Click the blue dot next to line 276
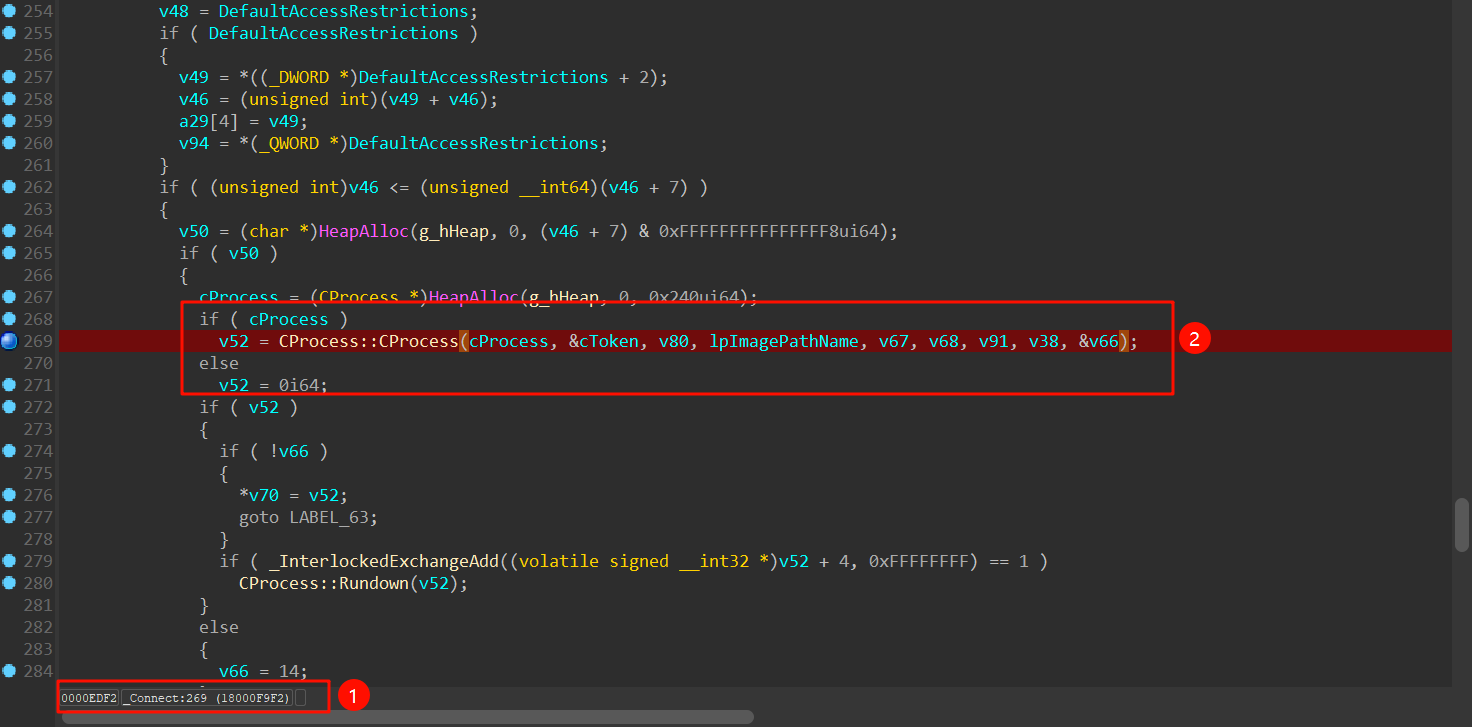 coord(9,495)
